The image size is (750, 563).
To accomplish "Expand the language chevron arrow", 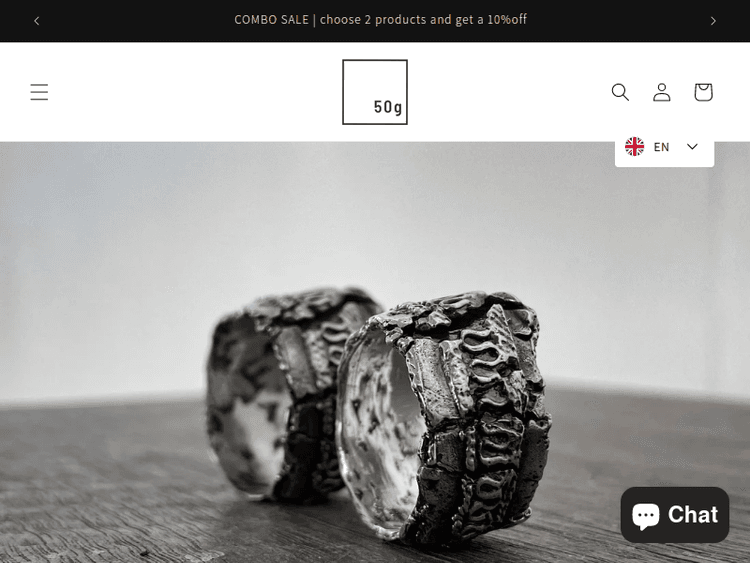I will 692,146.
